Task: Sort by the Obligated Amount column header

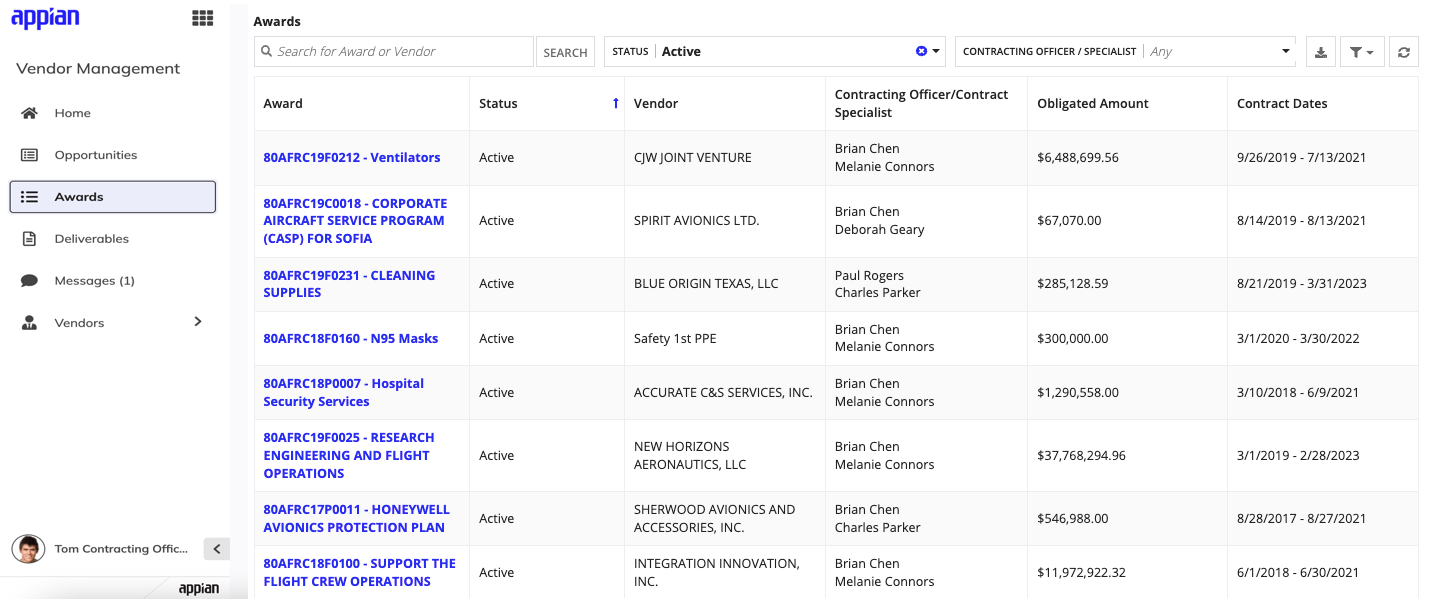Action: pos(1093,104)
